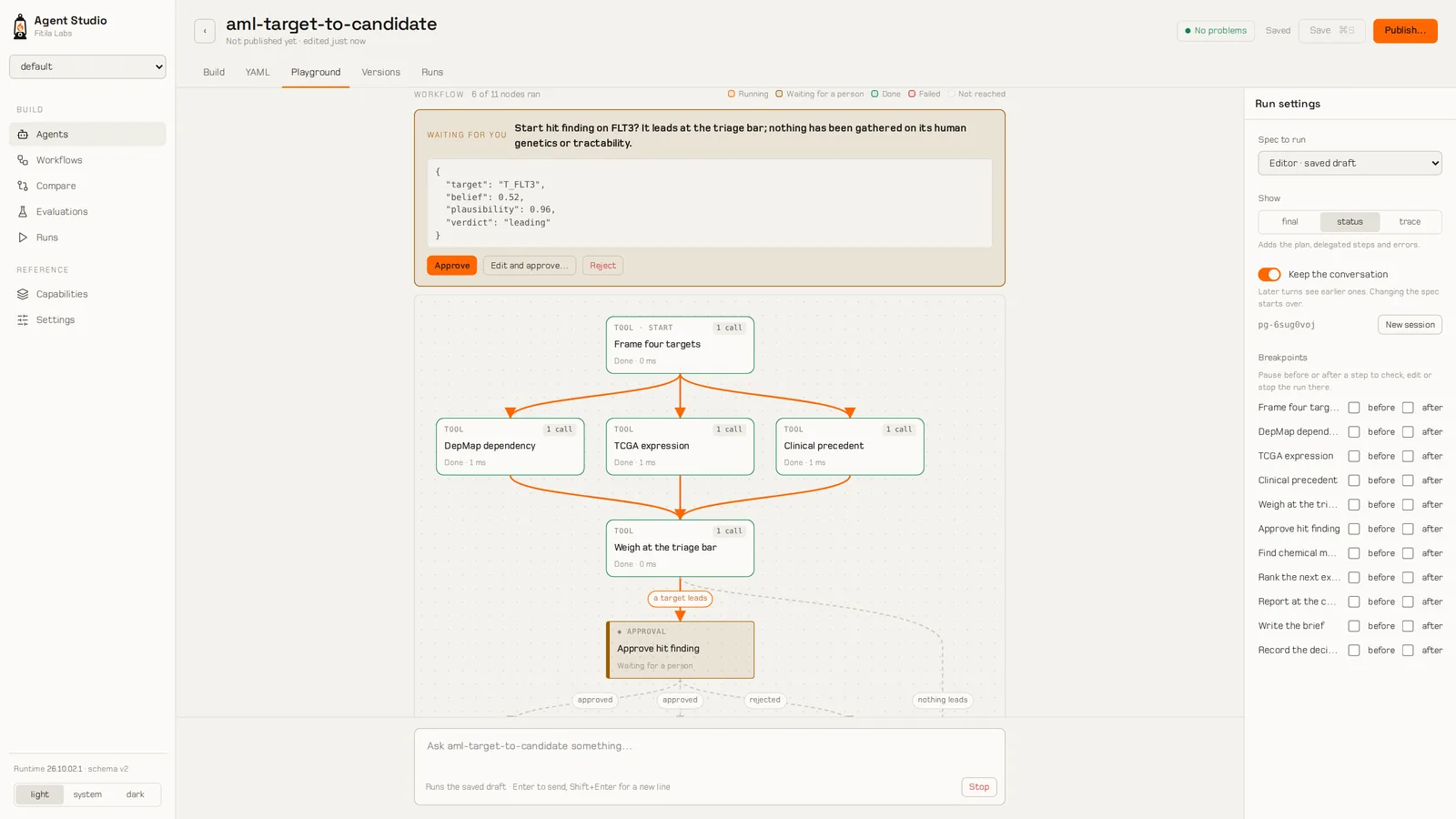
Task: Stop the running workflow
Action: click(979, 787)
